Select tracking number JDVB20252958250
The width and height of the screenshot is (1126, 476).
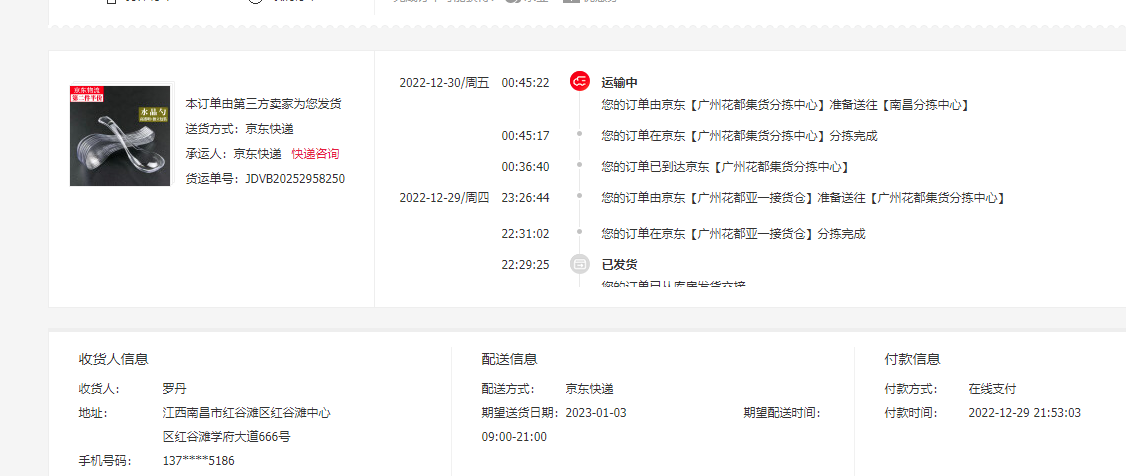click(295, 179)
